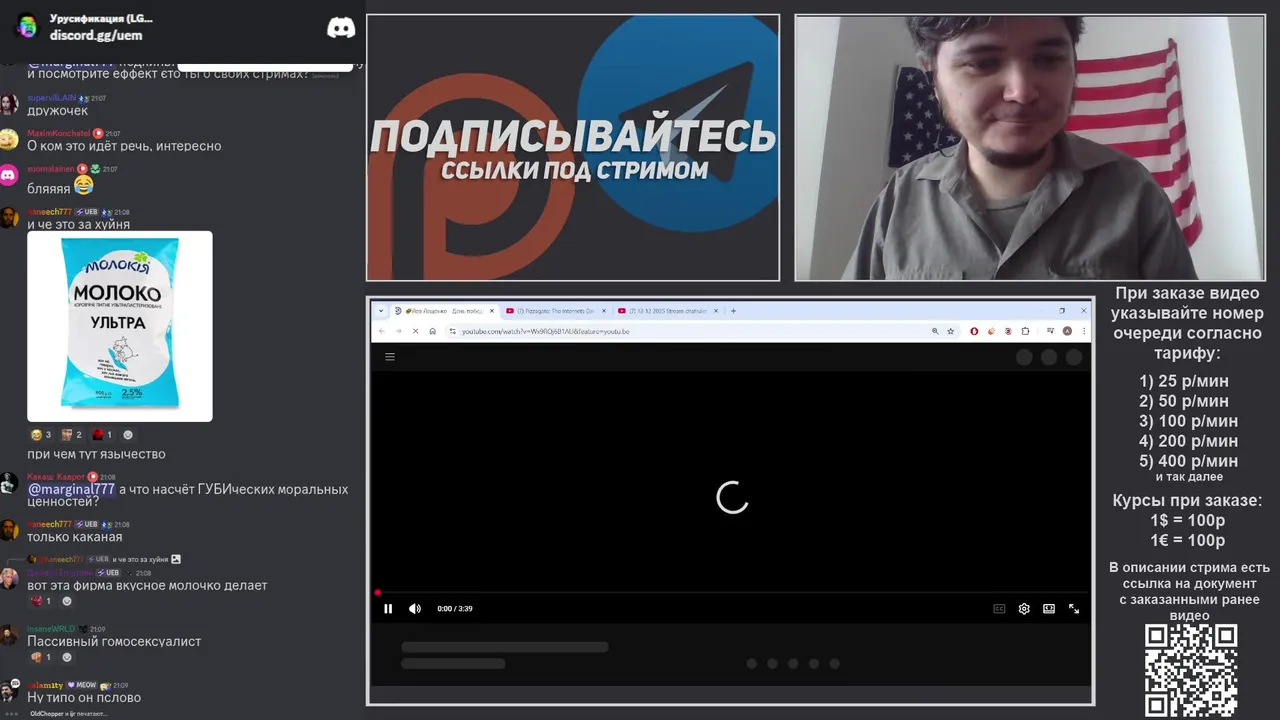
Task: Click the video time label 0:00 / 3:39
Action: pos(455,608)
